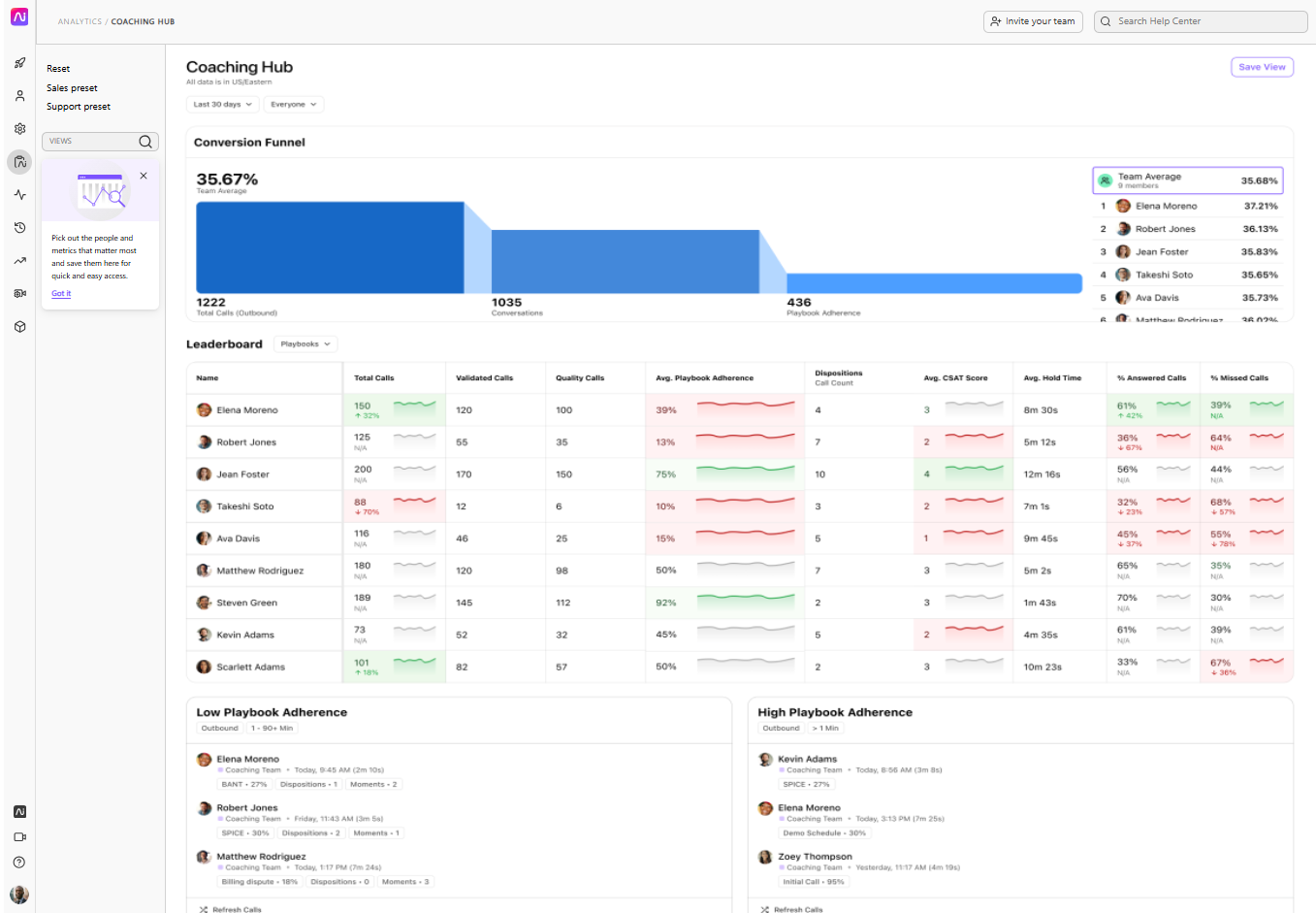Select the highlighted Coaching Hub sidebar icon
Viewport: 1316px width, 913px height.
pyautogui.click(x=19, y=162)
